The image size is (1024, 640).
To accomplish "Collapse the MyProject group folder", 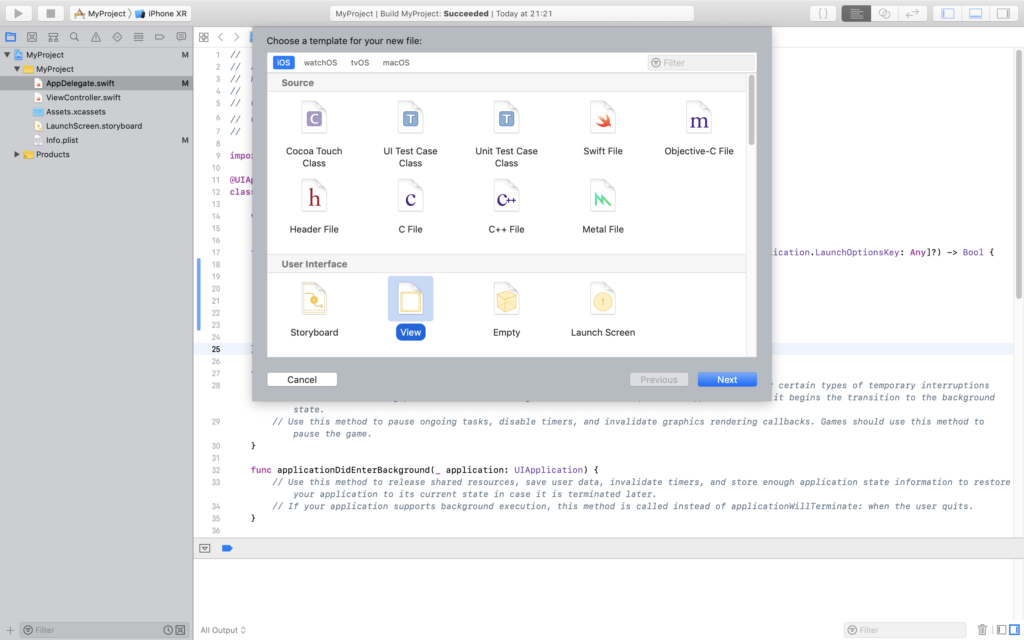I will coord(17,69).
